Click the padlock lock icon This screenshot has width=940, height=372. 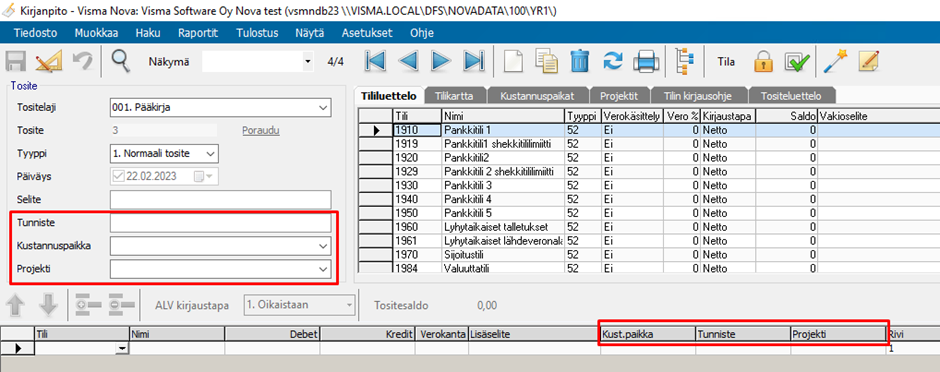click(763, 61)
